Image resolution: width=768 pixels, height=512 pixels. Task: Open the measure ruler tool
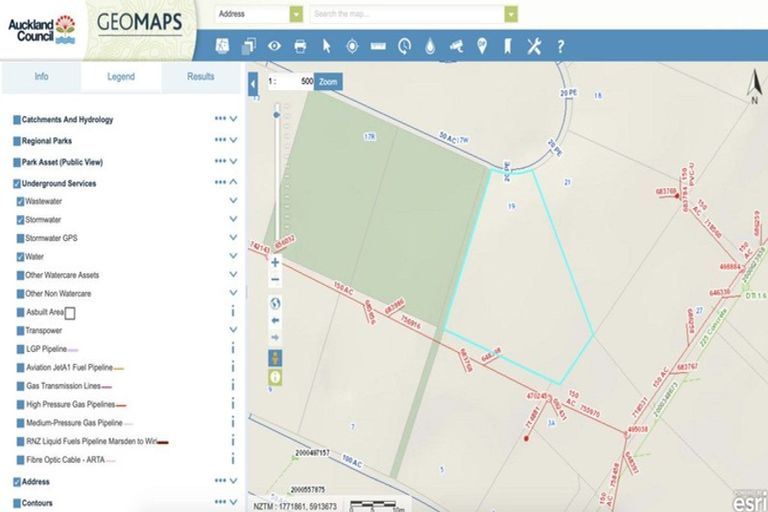[x=378, y=46]
